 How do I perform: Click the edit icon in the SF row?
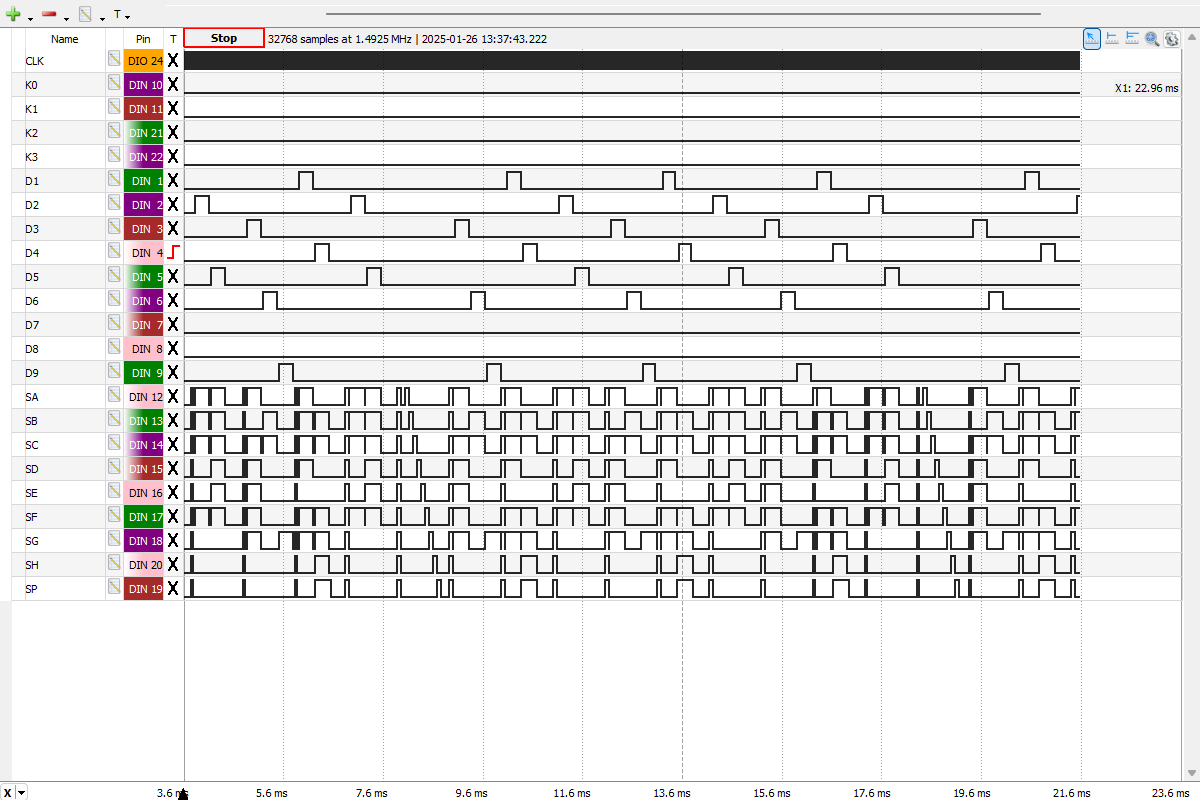pyautogui.click(x=115, y=516)
